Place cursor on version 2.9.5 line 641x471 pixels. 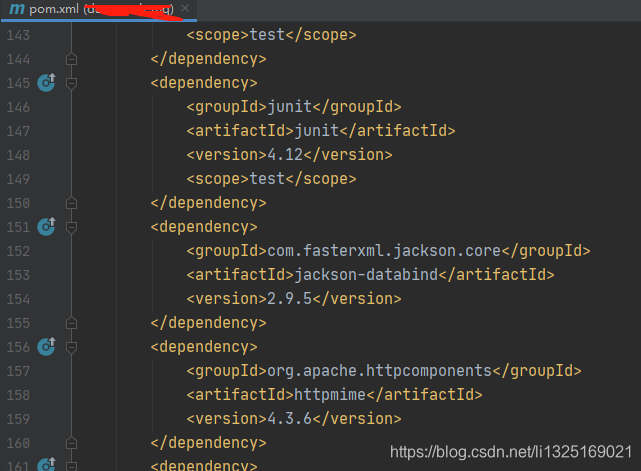coord(294,298)
